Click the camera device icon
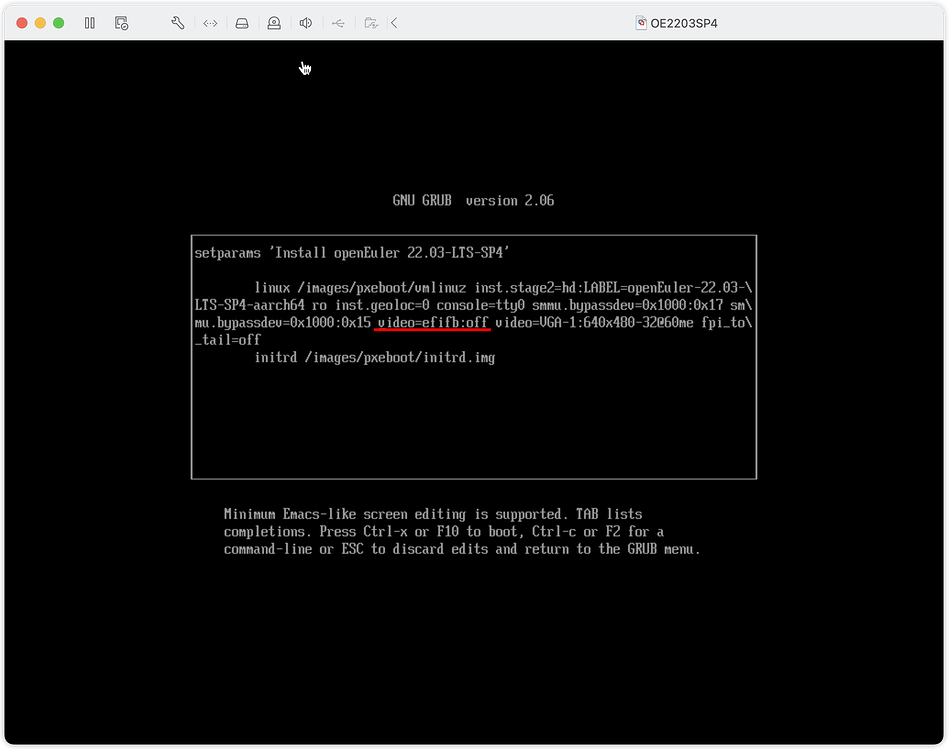 274,23
